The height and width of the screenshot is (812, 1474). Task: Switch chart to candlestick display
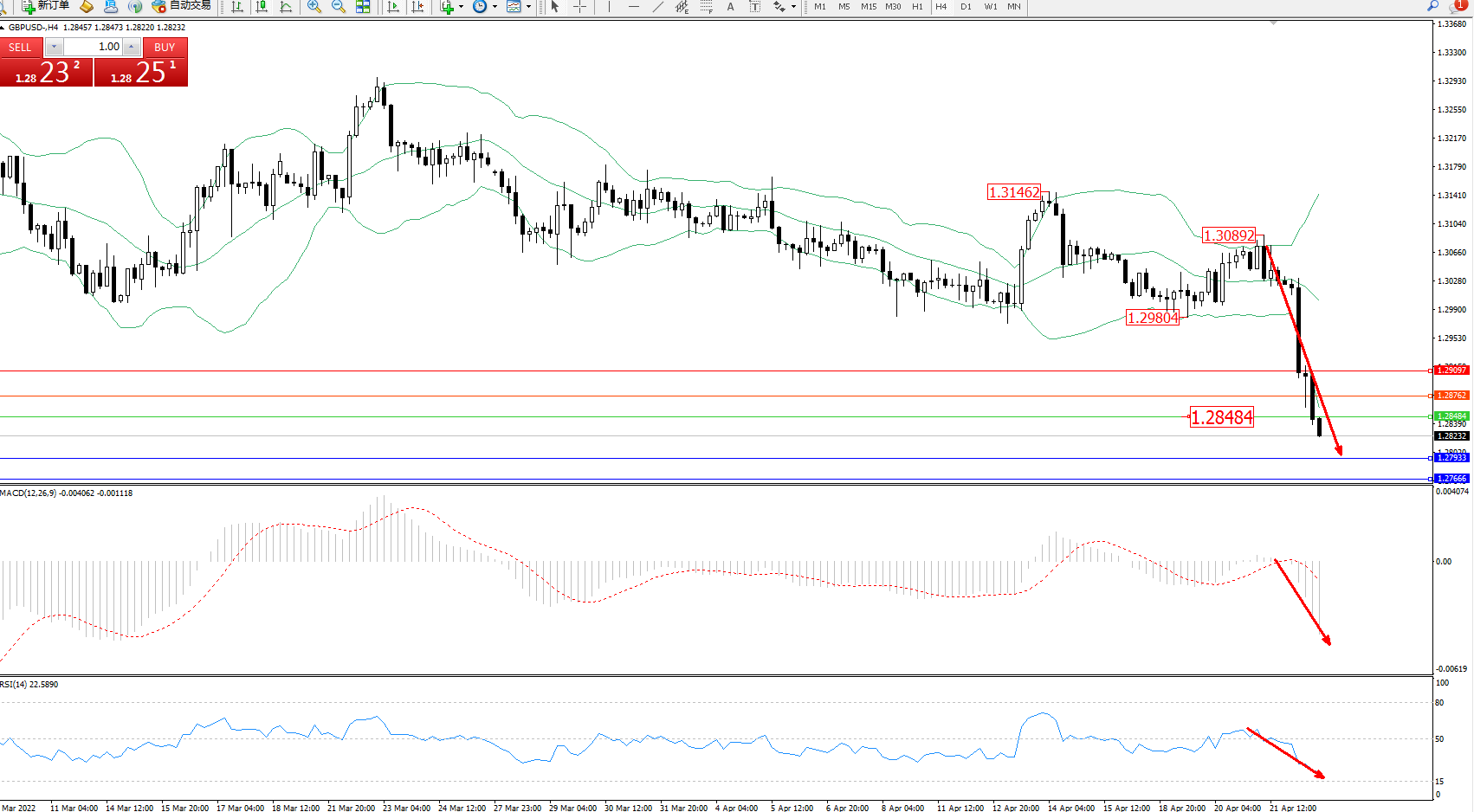[262, 7]
